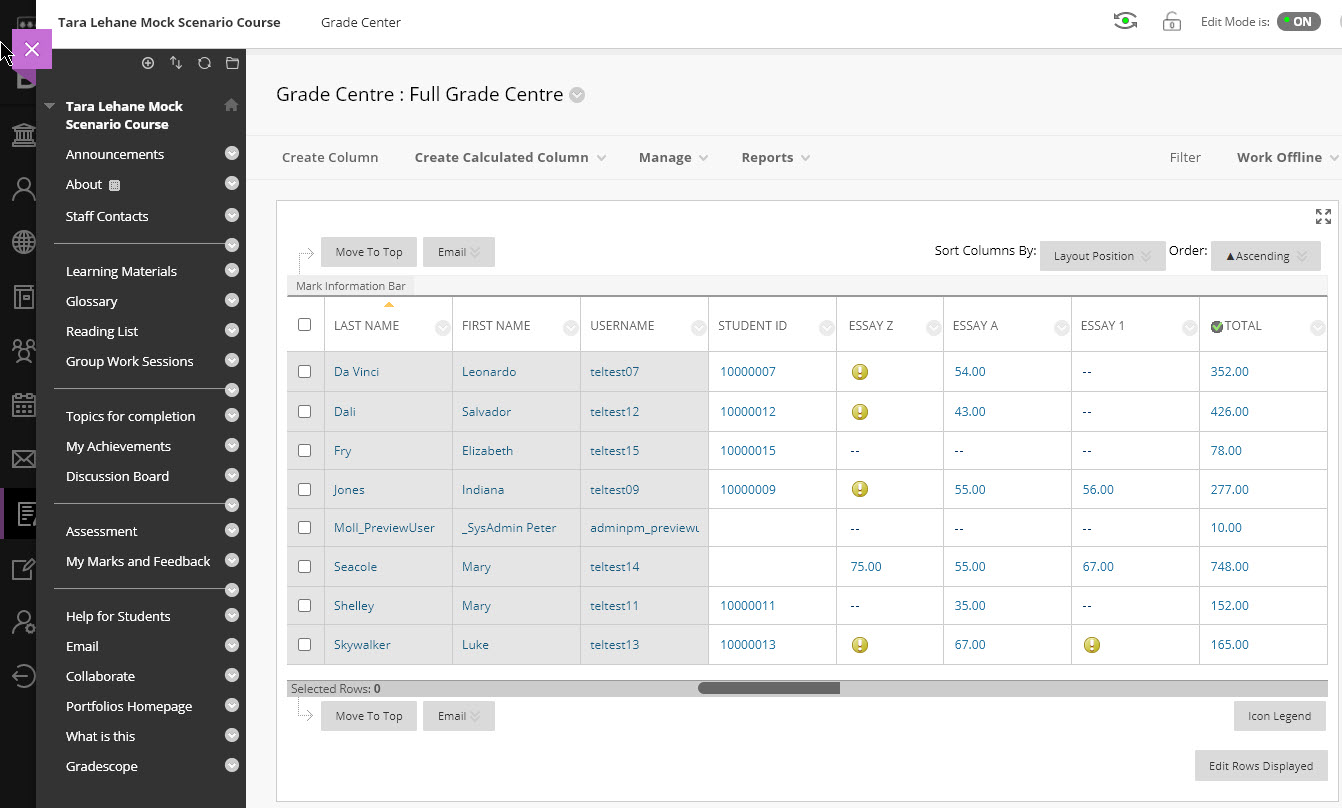
Task: Click the student preview icon in header
Action: point(1125,21)
